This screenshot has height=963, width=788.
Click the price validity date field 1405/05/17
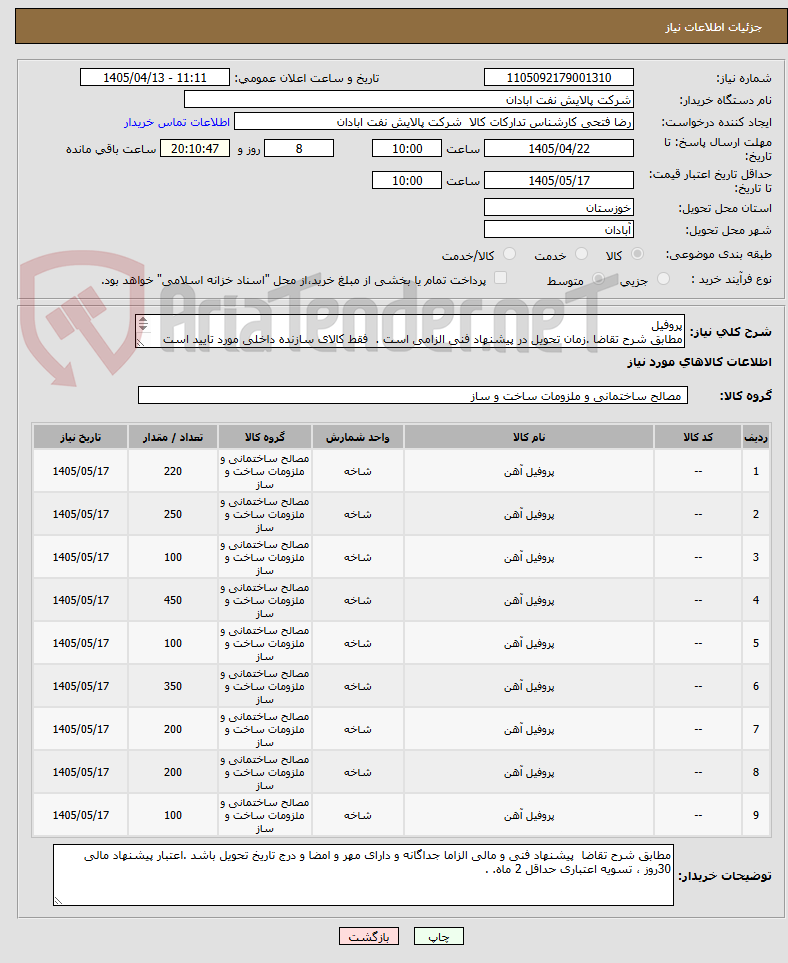(x=558, y=181)
